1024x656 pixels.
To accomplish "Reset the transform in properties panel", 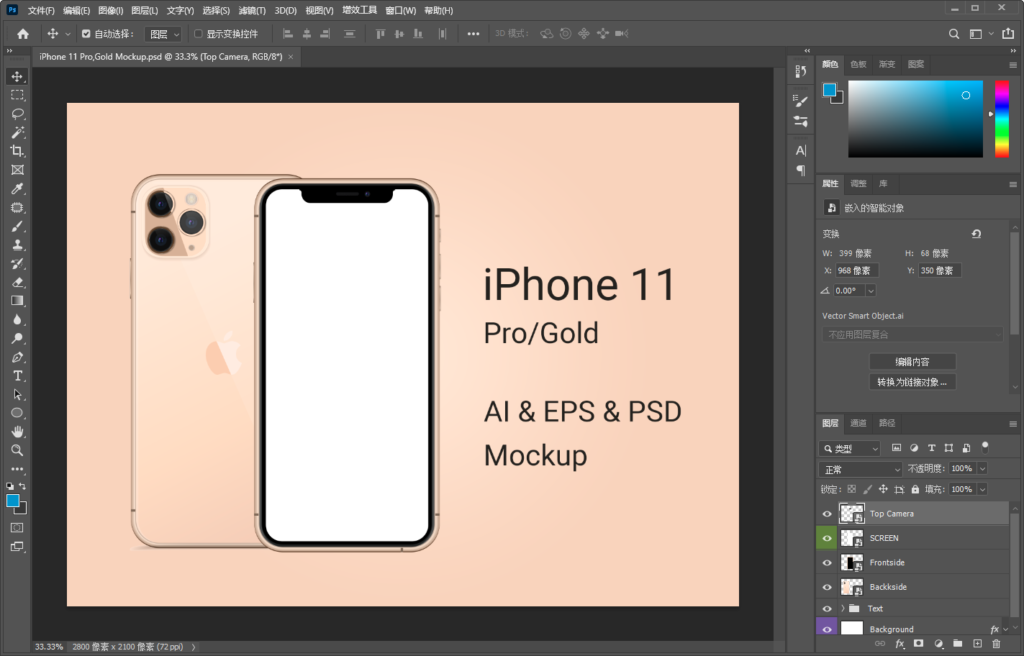I will tap(976, 234).
